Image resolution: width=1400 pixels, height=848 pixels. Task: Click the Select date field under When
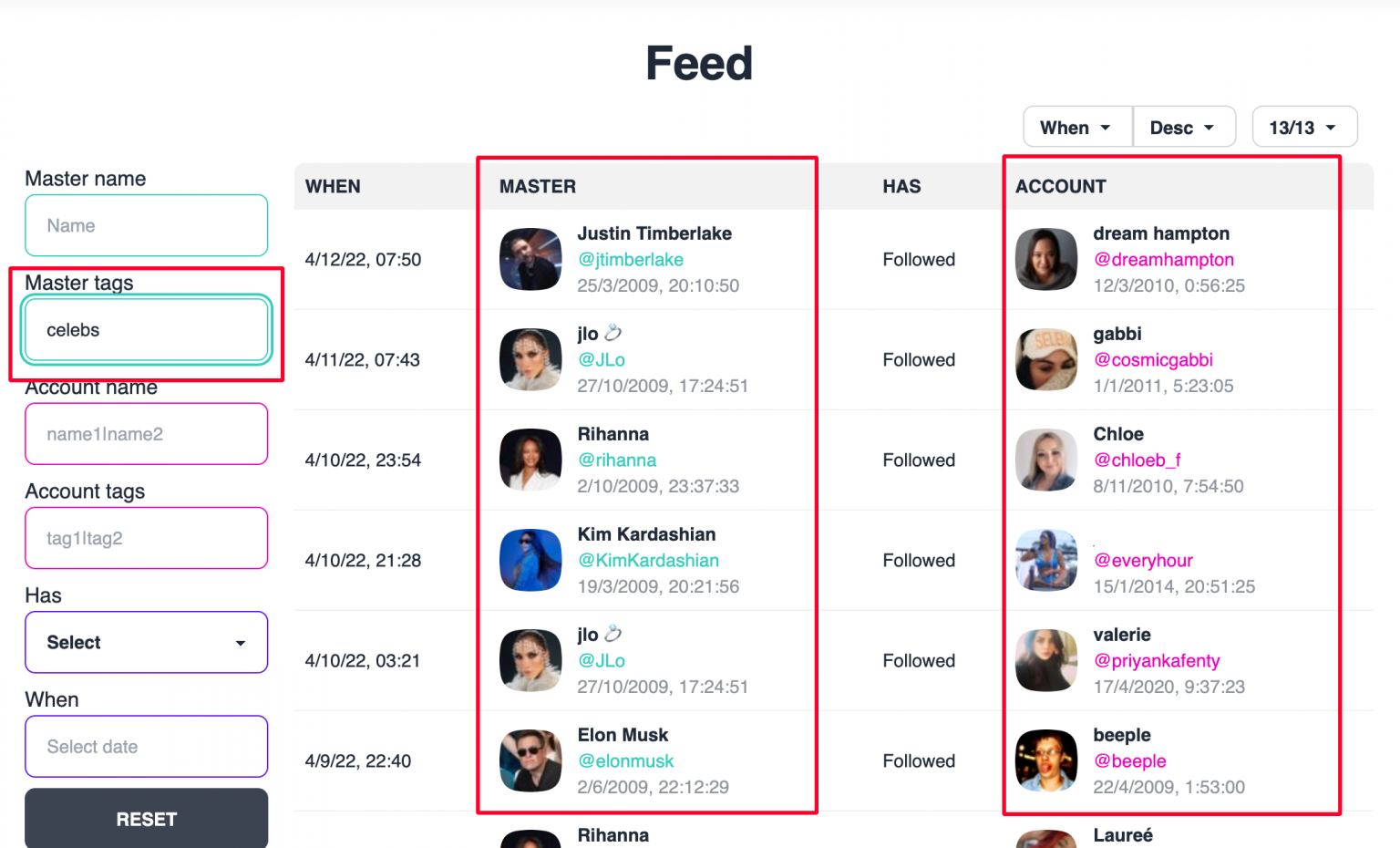click(146, 746)
